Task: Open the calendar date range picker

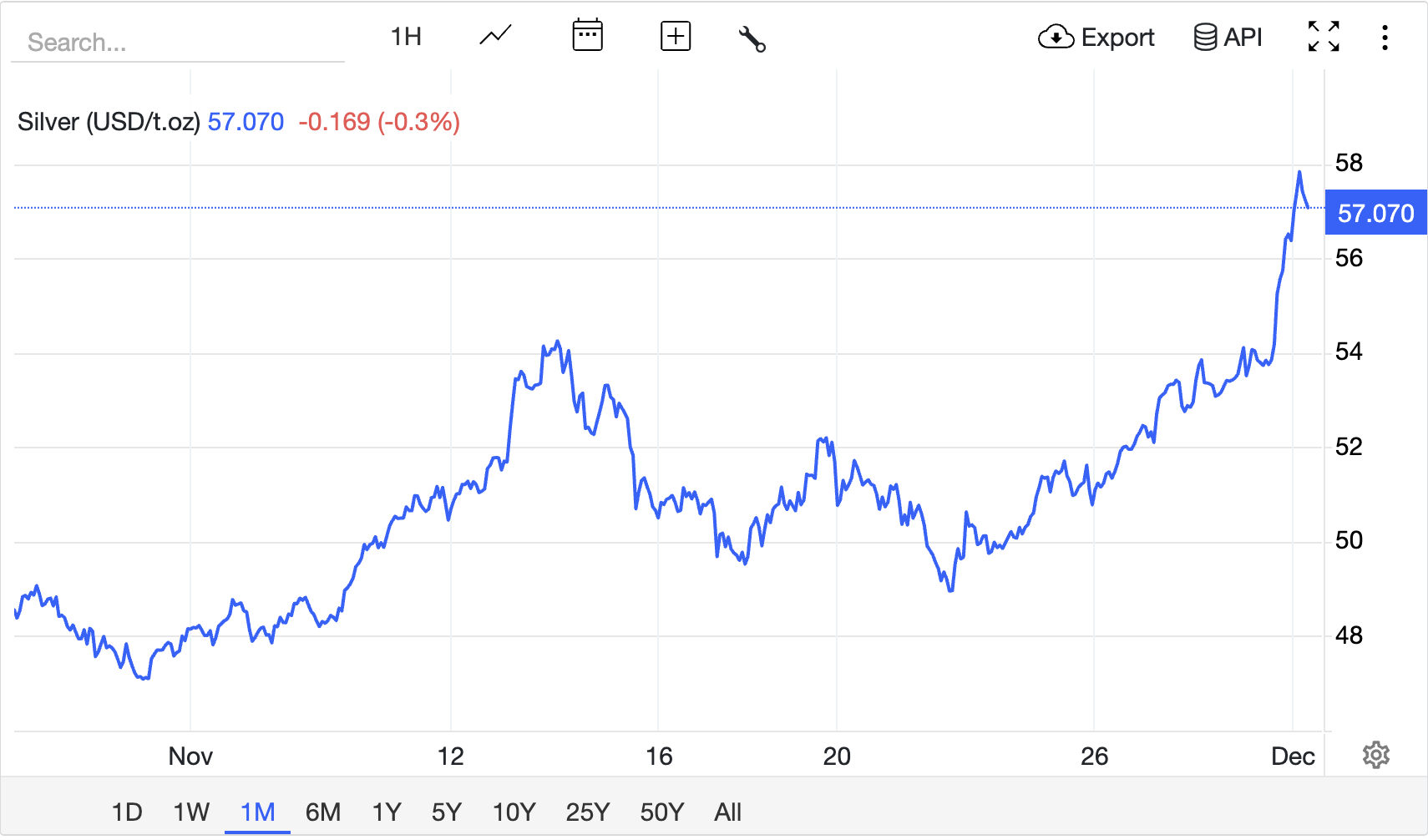Action: click(x=588, y=36)
